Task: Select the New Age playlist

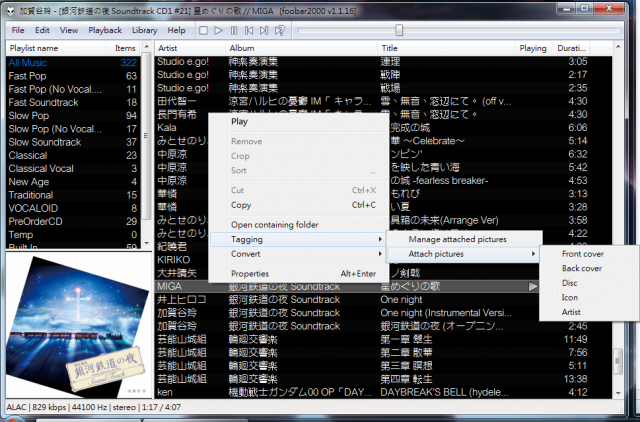Action: (x=73, y=182)
